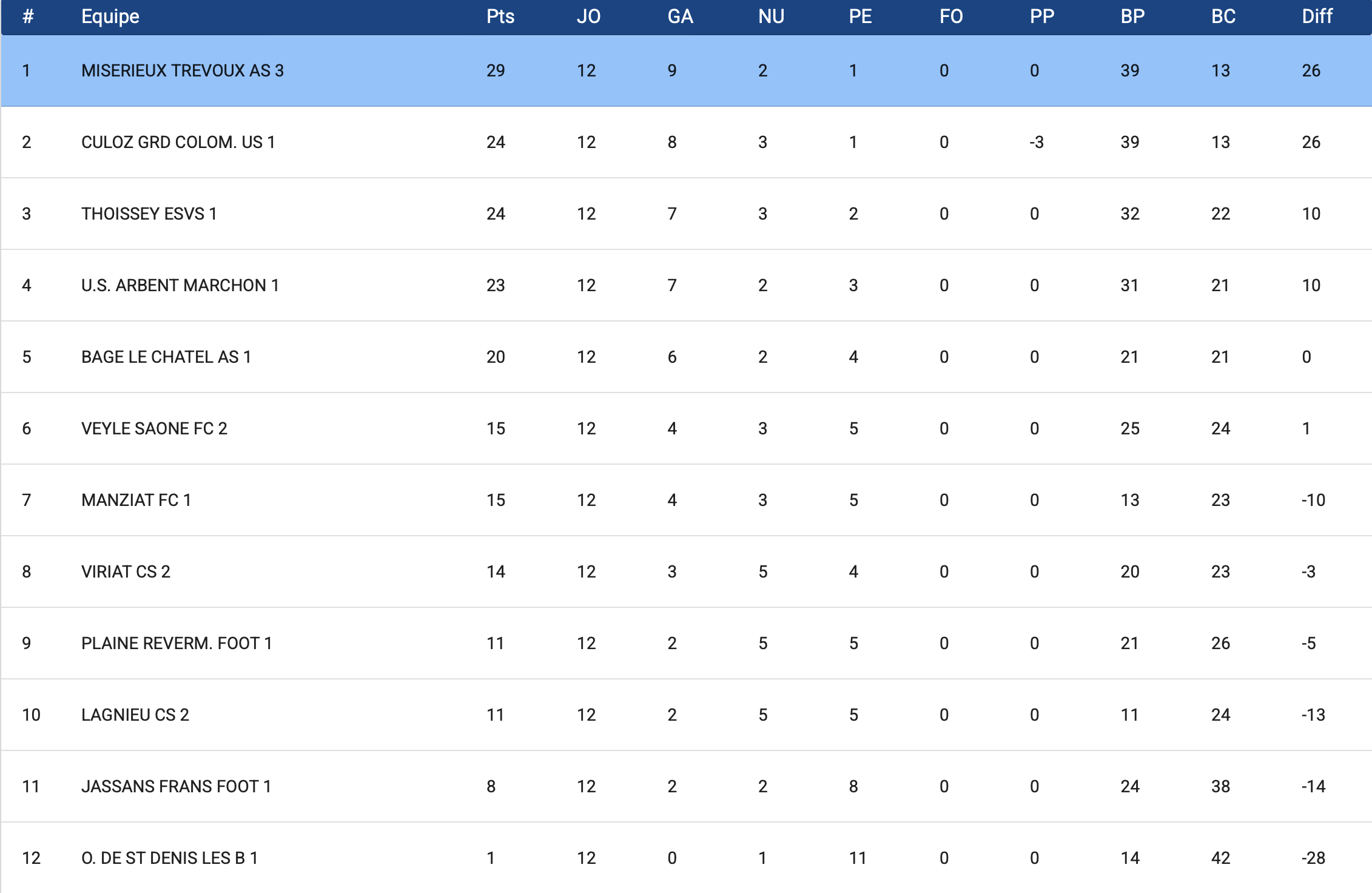Click MANZIAT FC 1 team name
The height and width of the screenshot is (893, 1372).
(x=136, y=500)
